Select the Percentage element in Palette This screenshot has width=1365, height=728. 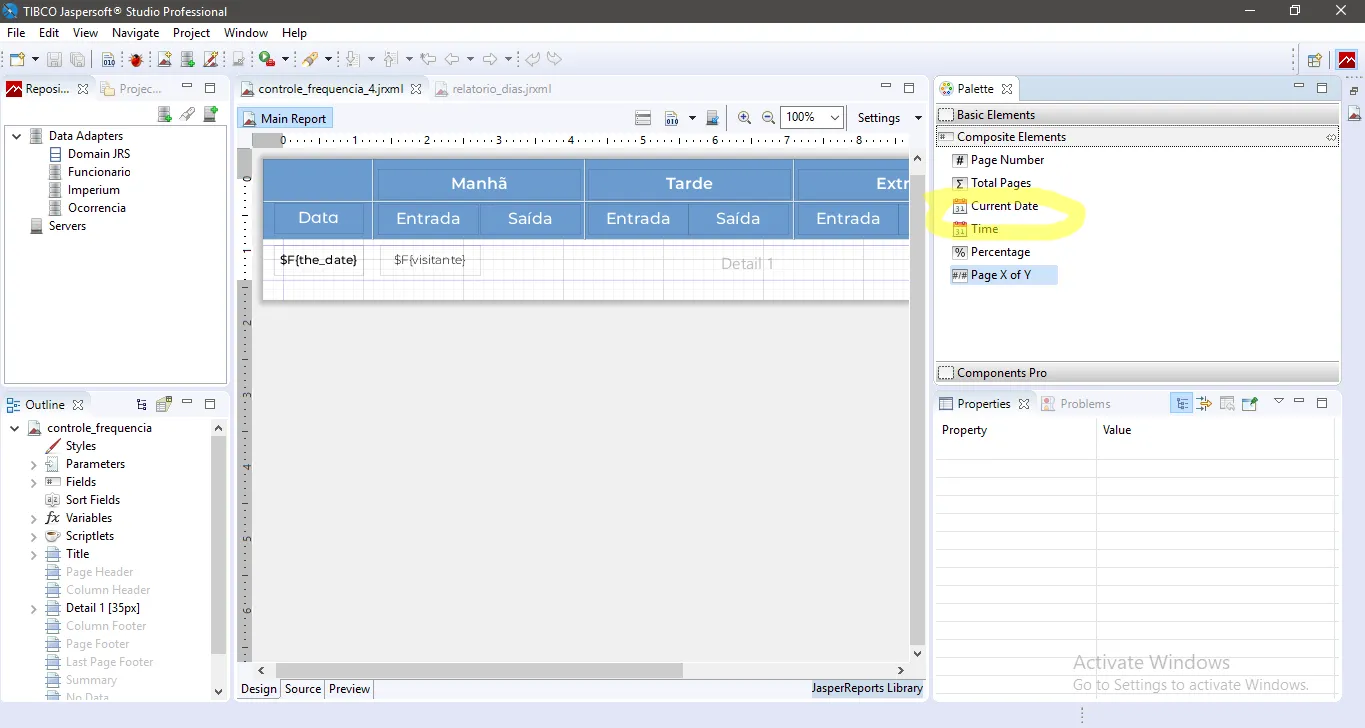point(999,252)
